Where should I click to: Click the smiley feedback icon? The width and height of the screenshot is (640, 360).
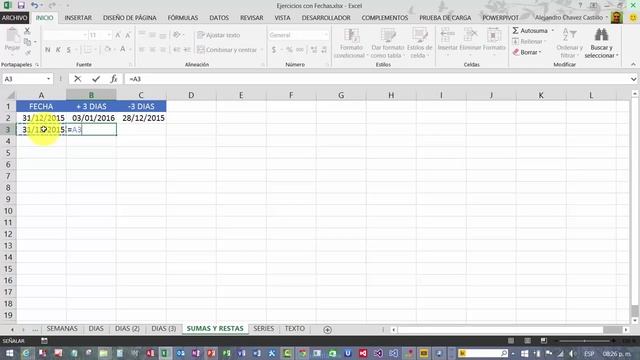click(x=633, y=18)
